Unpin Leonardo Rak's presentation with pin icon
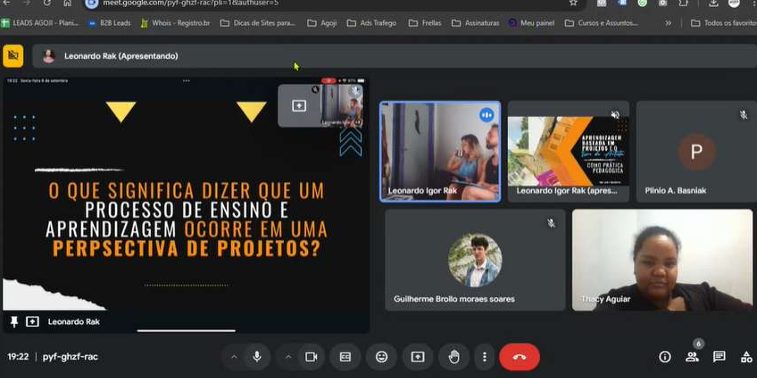757x378 pixels. [14, 322]
